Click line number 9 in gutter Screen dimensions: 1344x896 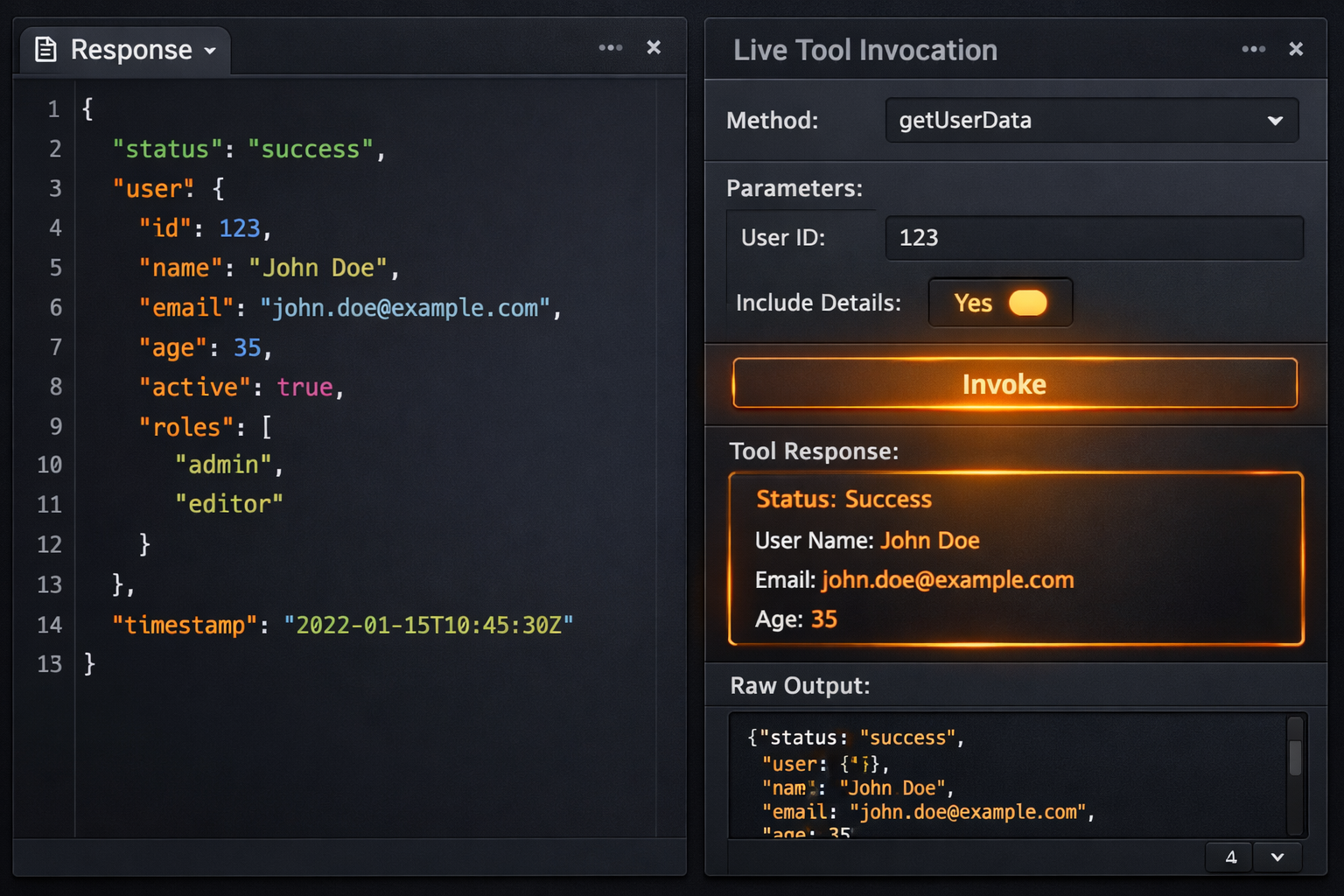pyautogui.click(x=55, y=427)
